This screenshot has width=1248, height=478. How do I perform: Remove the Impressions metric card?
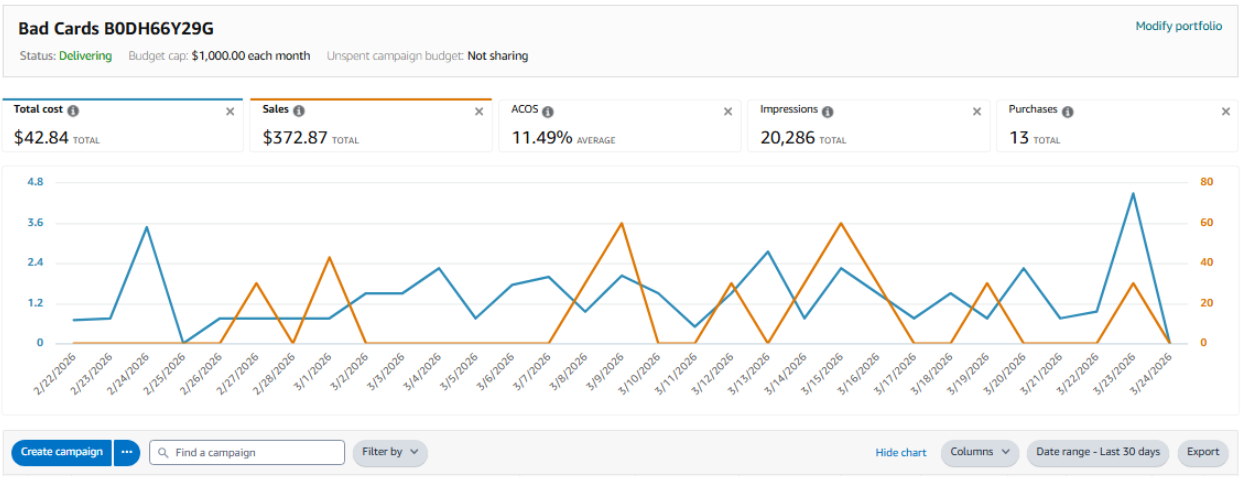pyautogui.click(x=977, y=112)
